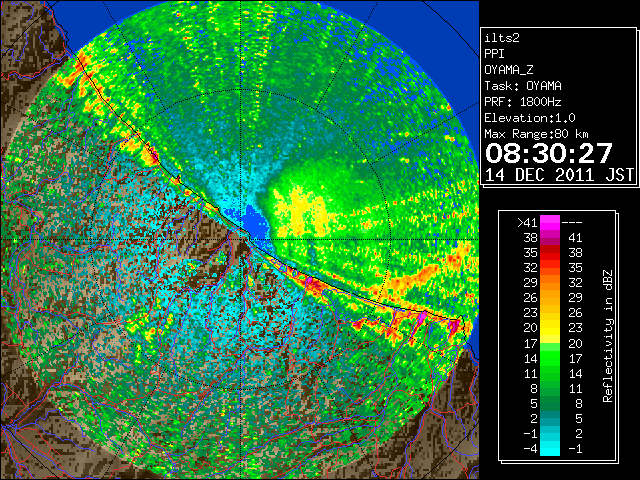The image size is (640, 480).
Task: Click the red 35 dBZ legend swatch
Action: 550,253
